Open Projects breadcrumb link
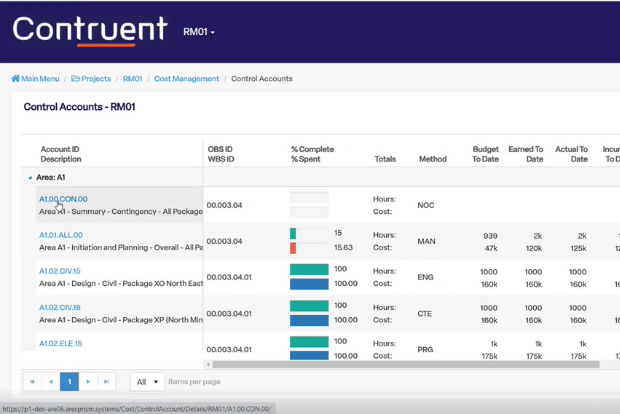The height and width of the screenshot is (414, 620). point(96,79)
